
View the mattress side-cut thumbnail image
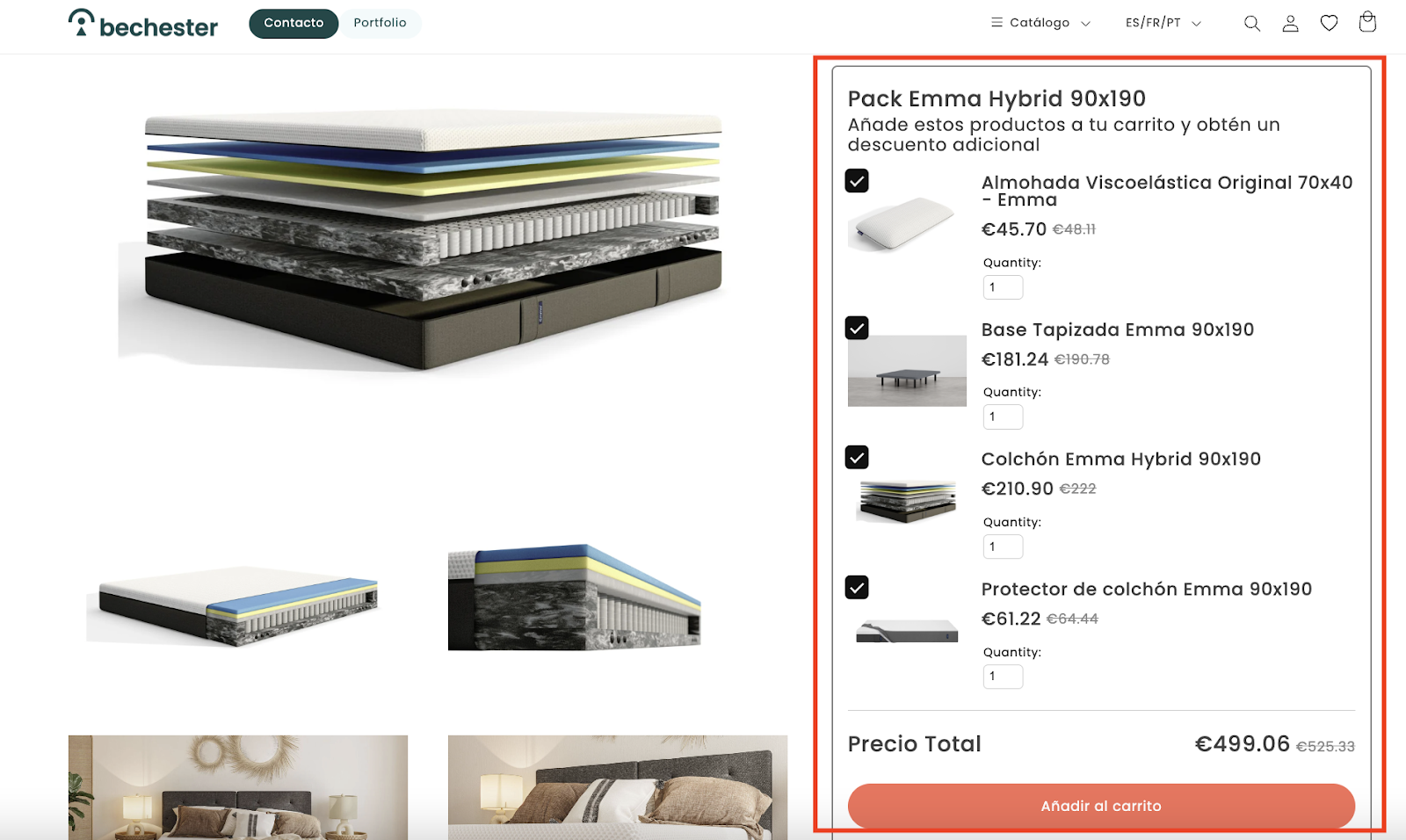575,597
